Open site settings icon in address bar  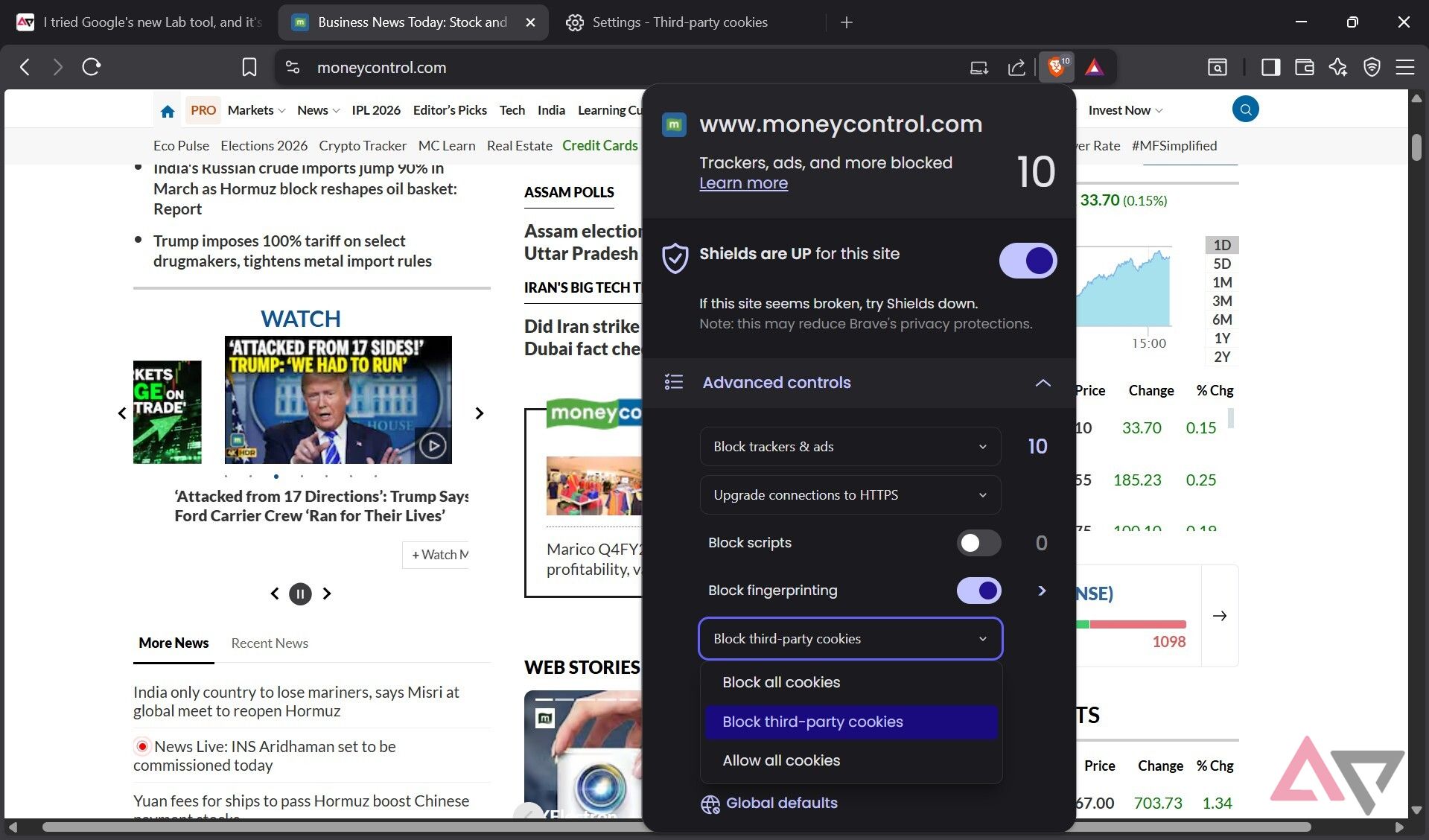tap(293, 67)
